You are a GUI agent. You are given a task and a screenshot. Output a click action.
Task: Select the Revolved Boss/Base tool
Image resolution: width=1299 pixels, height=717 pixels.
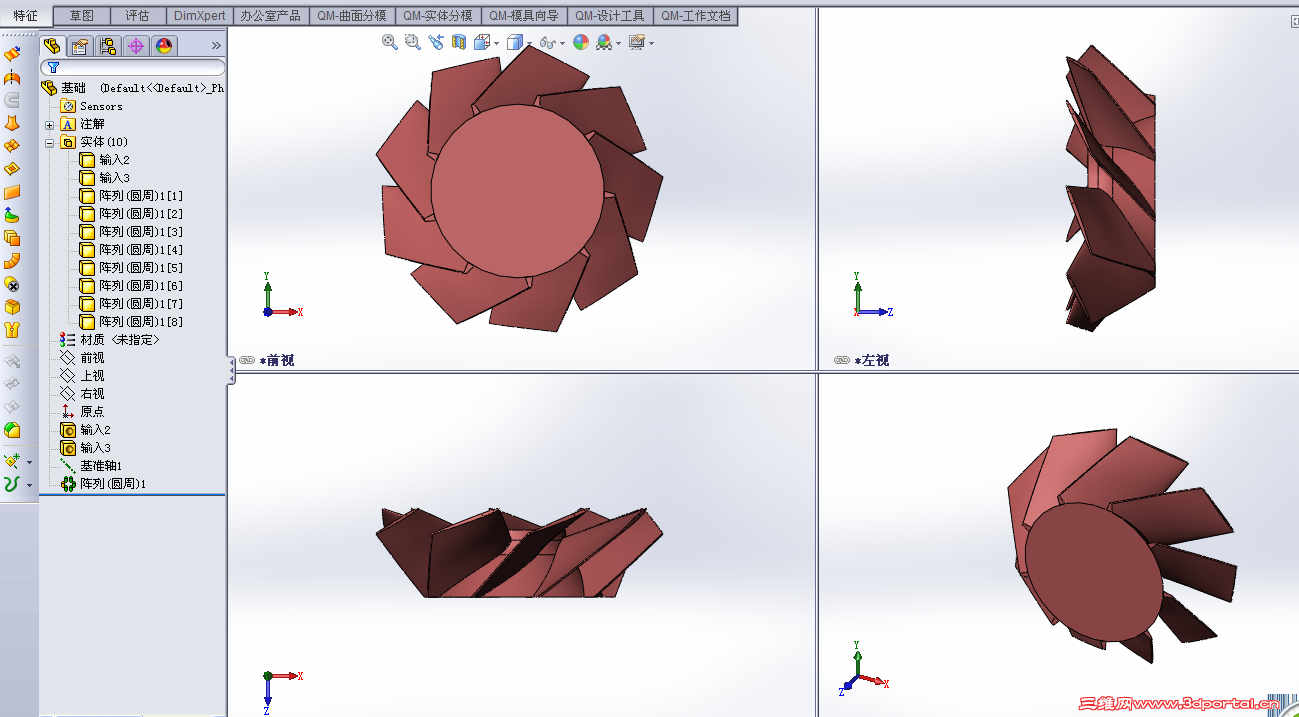coord(12,77)
